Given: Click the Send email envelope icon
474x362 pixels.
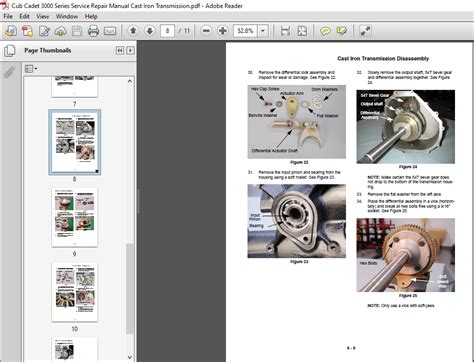Looking at the screenshot, I should pos(110,31).
